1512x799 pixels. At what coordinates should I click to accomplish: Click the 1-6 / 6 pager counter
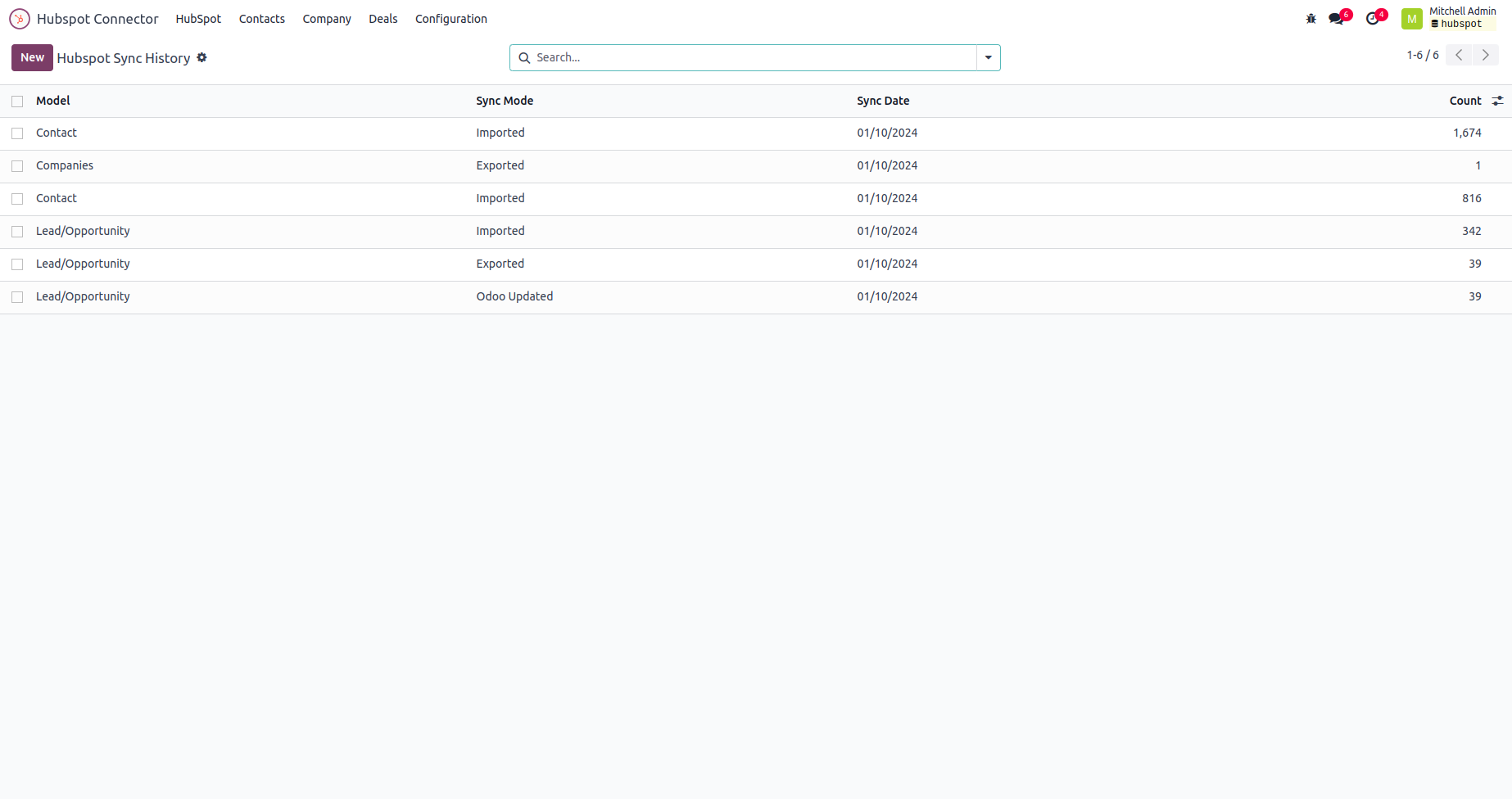(x=1423, y=55)
